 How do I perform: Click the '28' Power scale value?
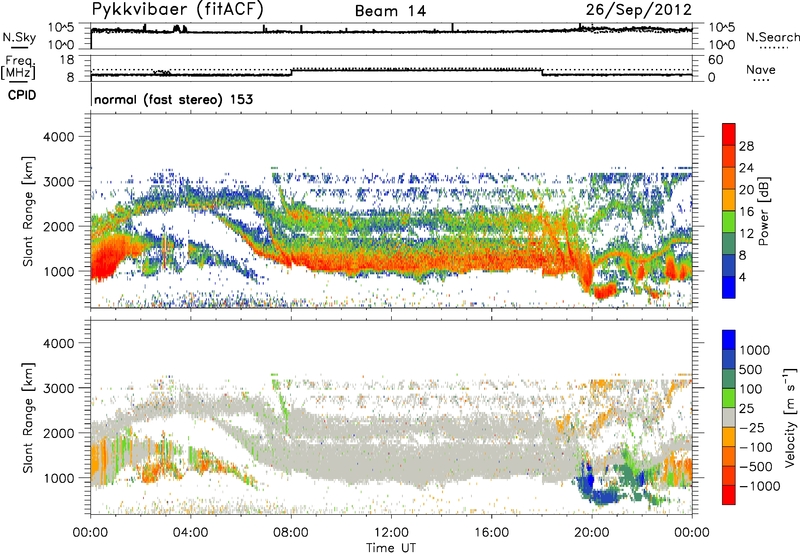coord(746,146)
